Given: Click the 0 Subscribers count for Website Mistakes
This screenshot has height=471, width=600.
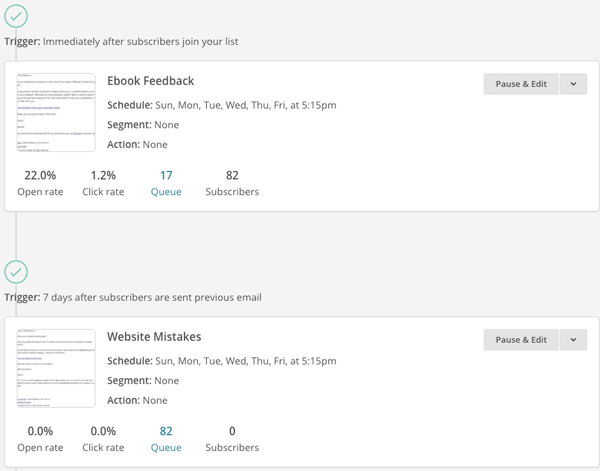Looking at the screenshot, I should tap(232, 432).
